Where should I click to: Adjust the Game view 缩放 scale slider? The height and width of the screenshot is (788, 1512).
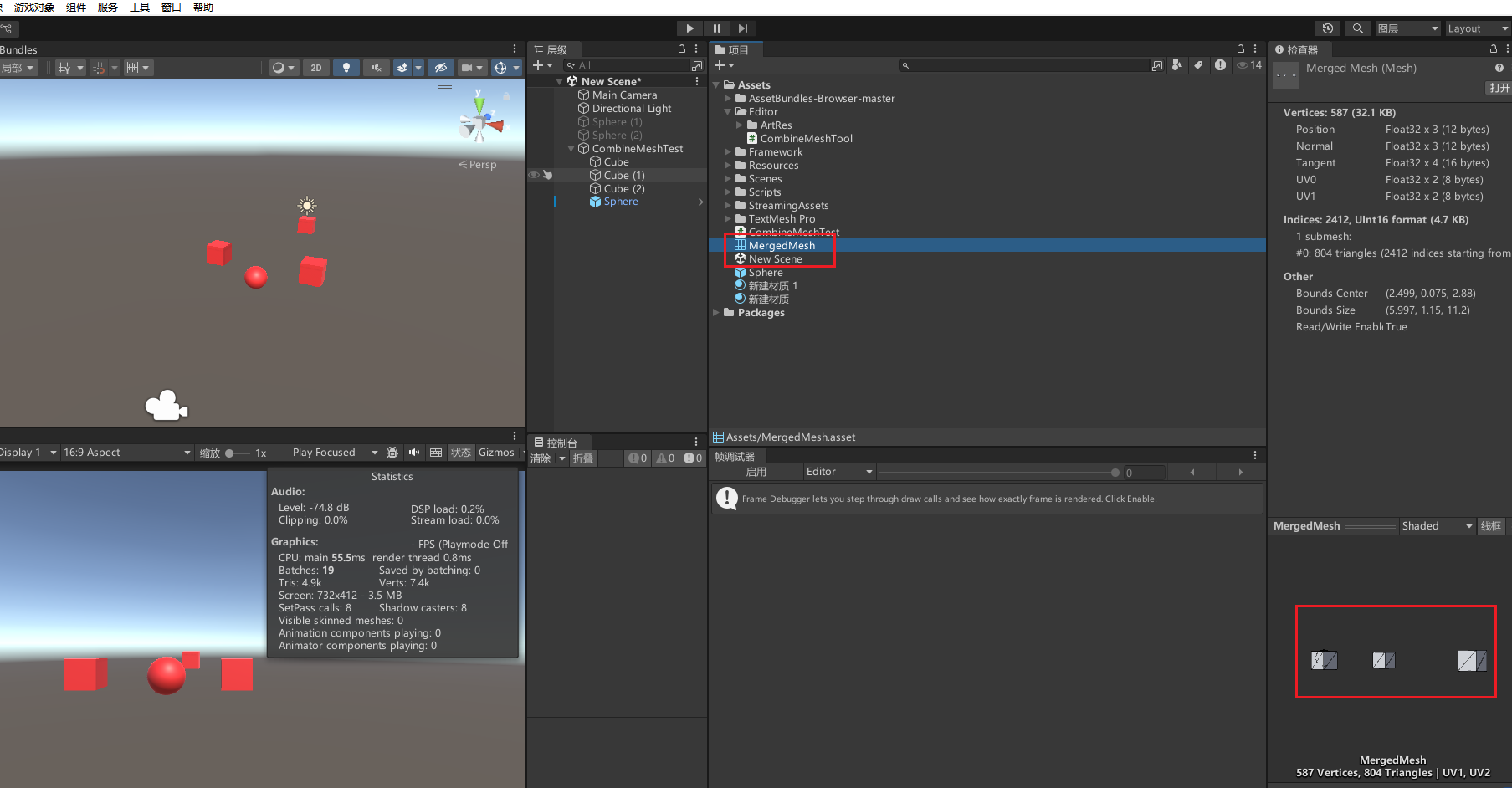(x=230, y=453)
